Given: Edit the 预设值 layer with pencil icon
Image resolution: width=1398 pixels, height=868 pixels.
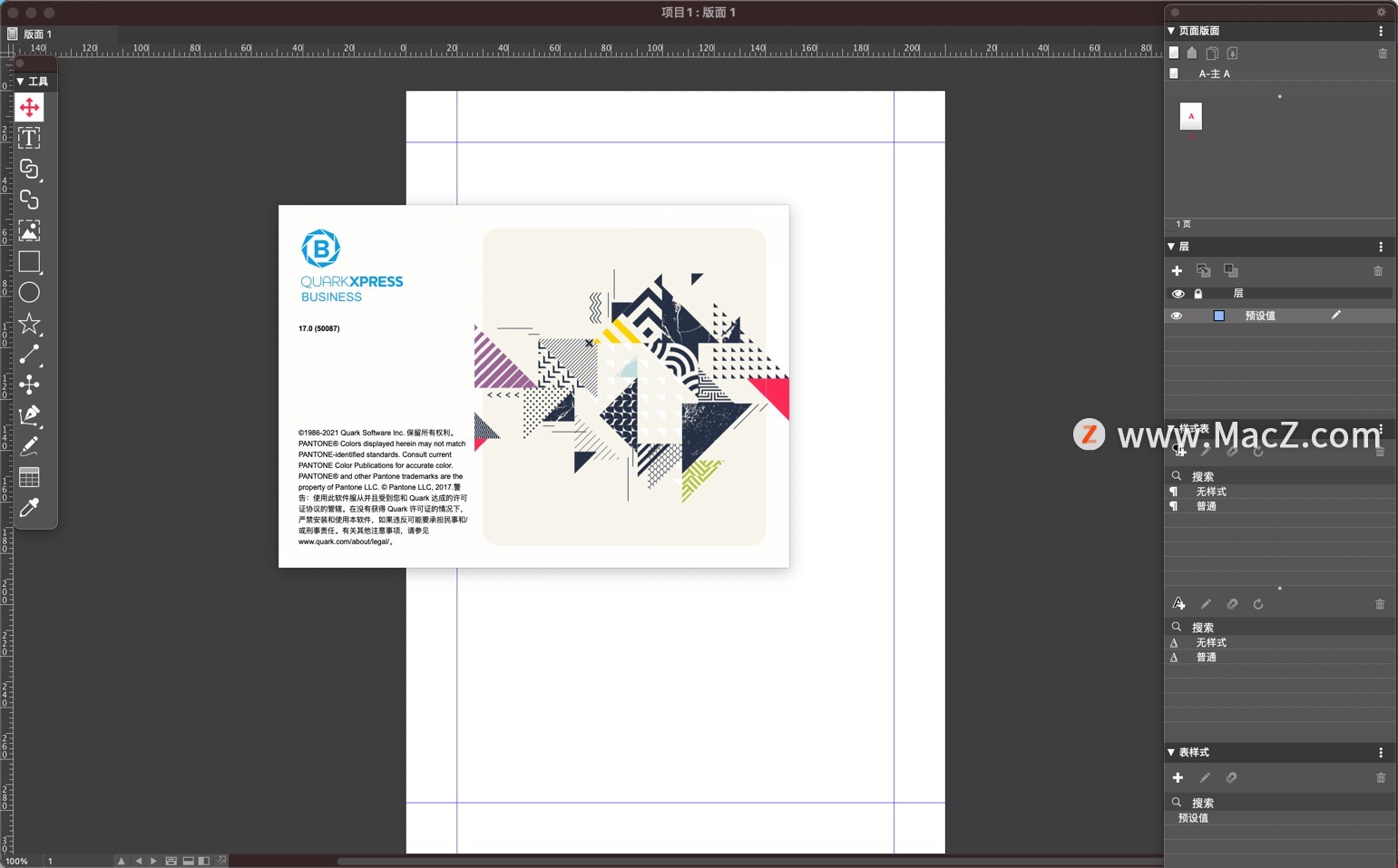Looking at the screenshot, I should [x=1335, y=316].
